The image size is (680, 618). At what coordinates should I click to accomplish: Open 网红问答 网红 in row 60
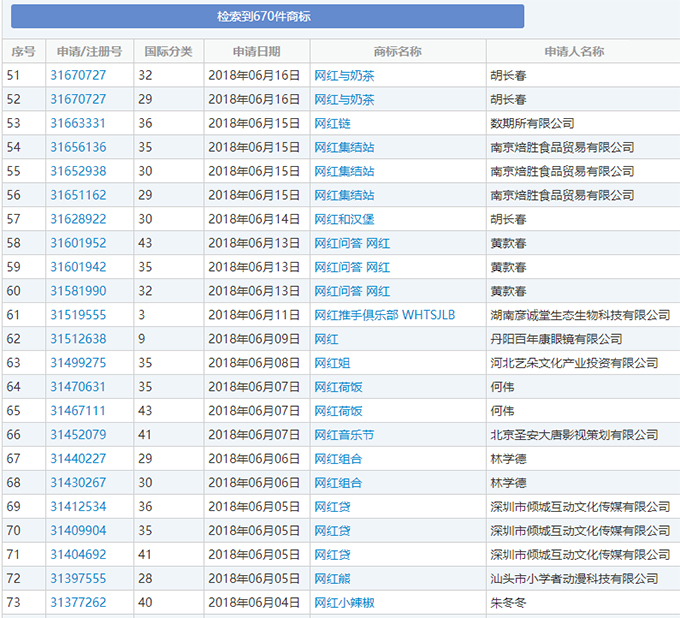352,291
